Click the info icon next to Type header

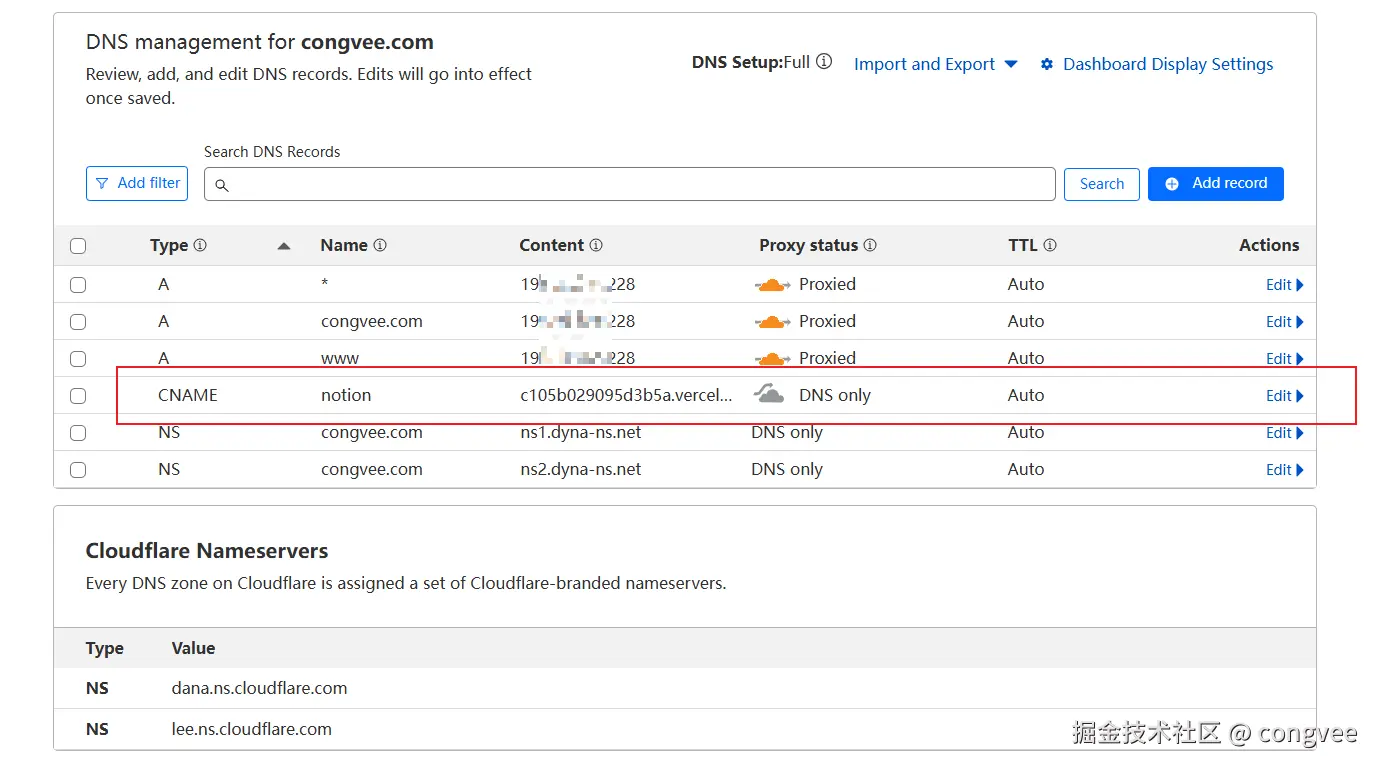pos(200,245)
